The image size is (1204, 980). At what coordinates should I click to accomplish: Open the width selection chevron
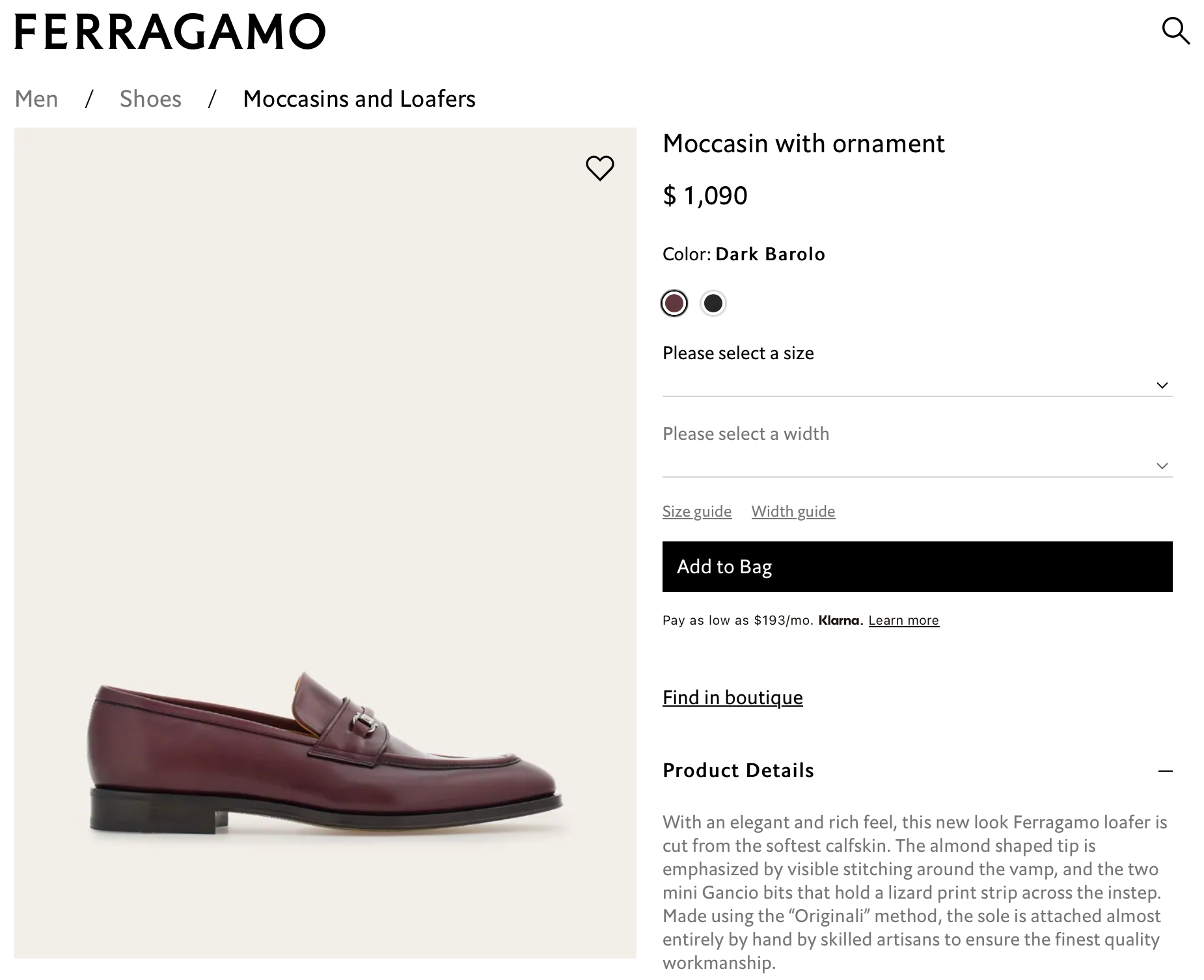(x=1162, y=466)
